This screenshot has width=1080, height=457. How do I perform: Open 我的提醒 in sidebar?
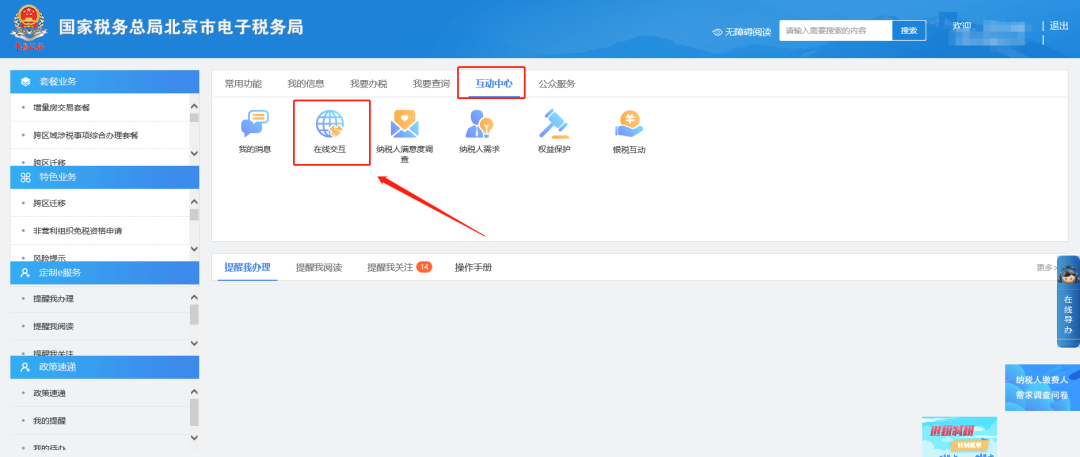(49, 420)
